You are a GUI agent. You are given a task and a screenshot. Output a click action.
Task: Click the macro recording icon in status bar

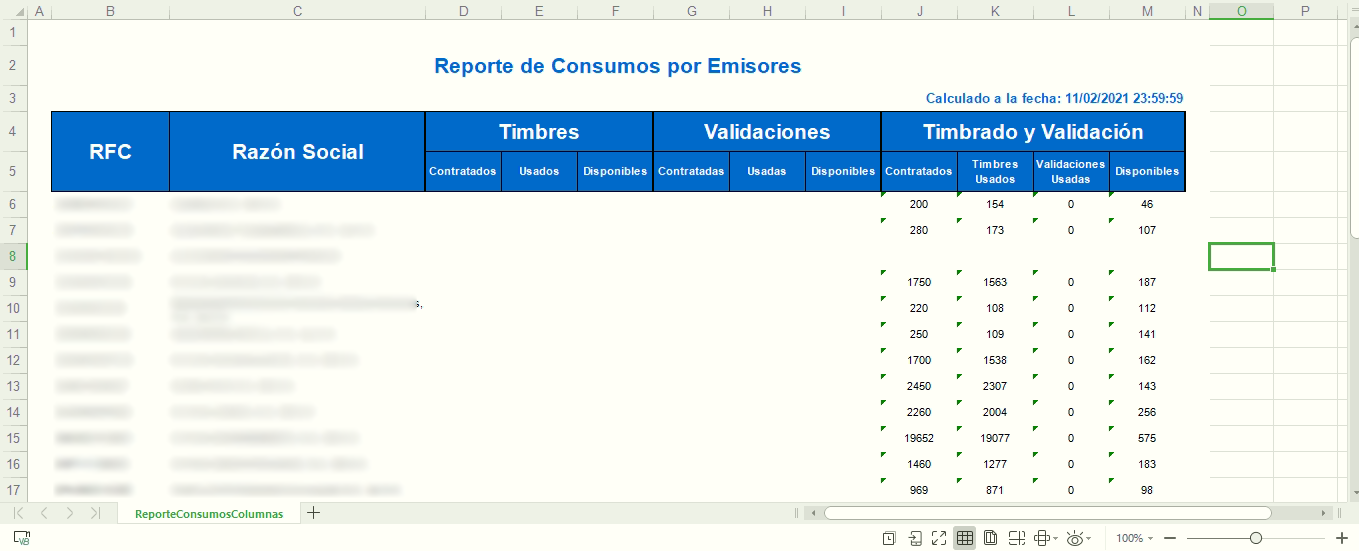tap(21, 538)
